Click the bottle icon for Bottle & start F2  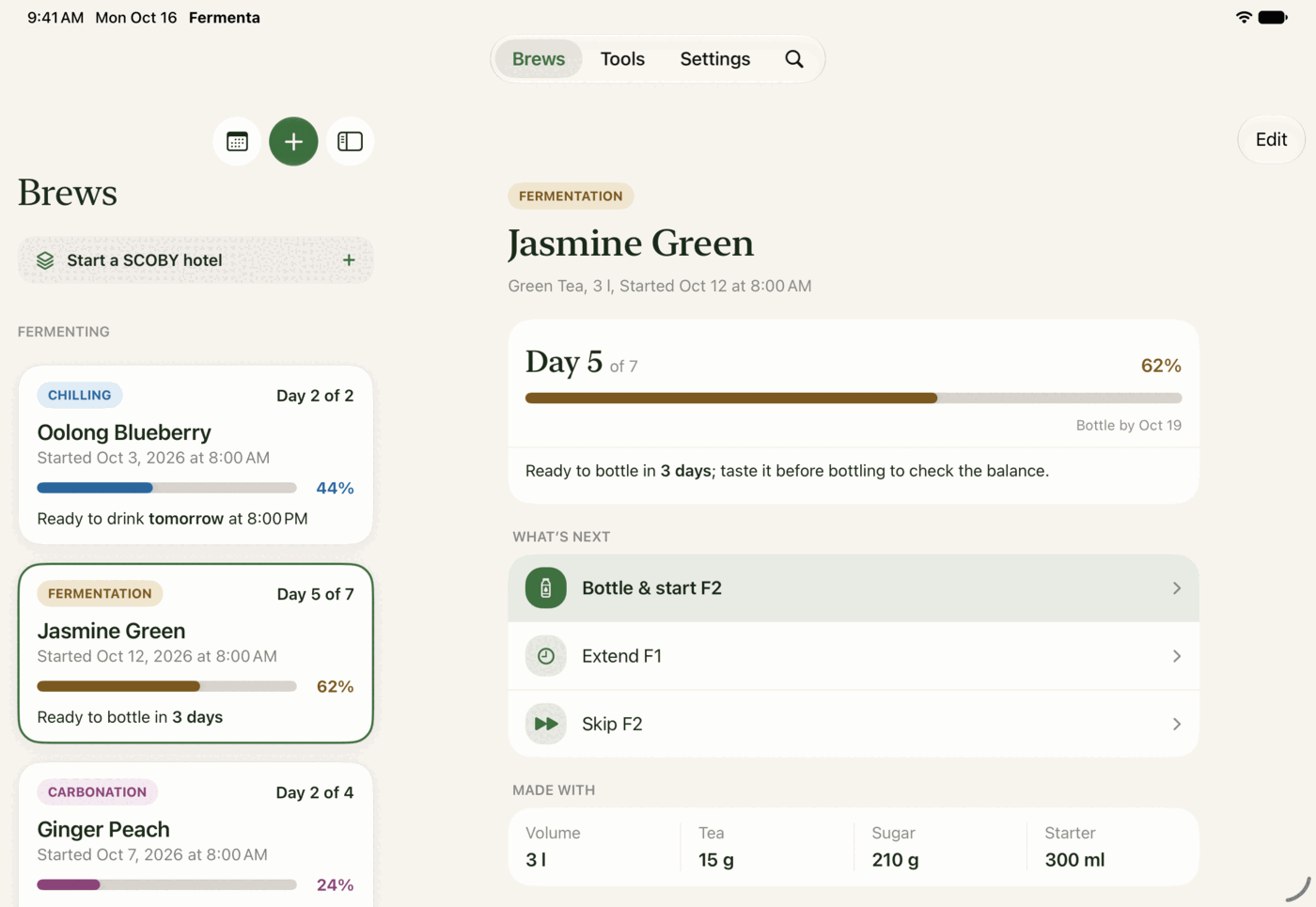tap(546, 588)
